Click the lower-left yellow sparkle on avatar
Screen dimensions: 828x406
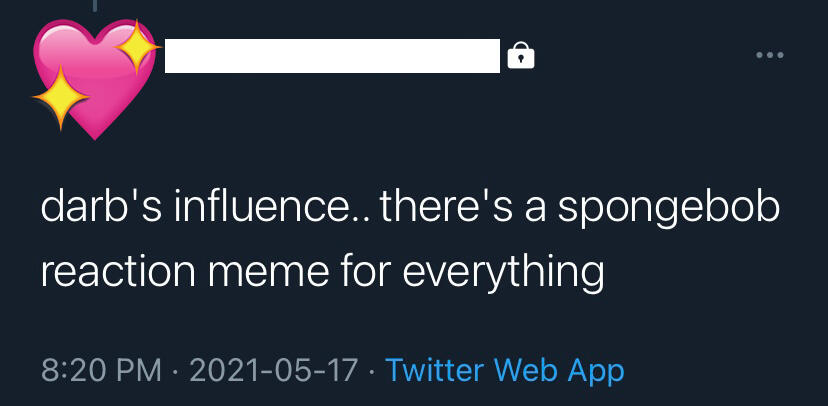tap(60, 98)
